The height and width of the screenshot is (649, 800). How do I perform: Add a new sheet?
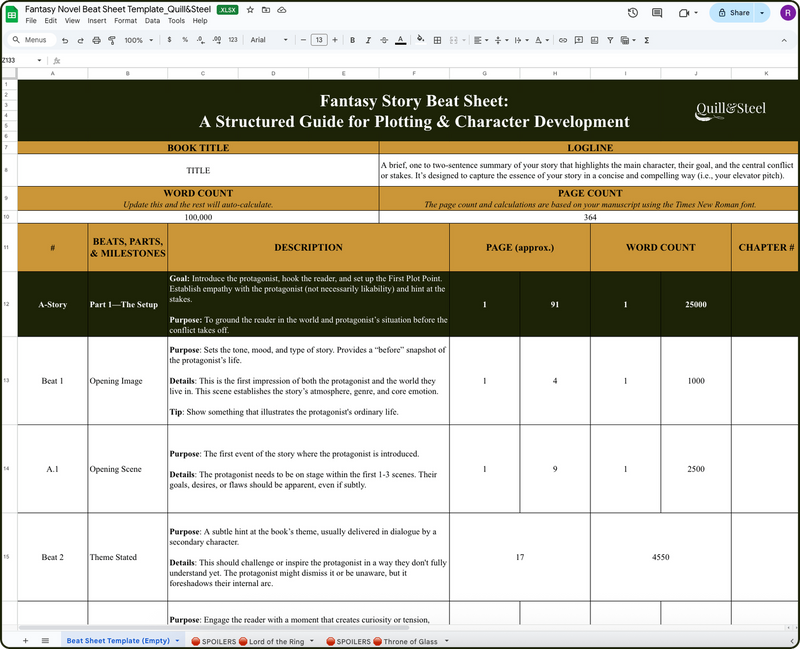pyautogui.click(x=25, y=641)
